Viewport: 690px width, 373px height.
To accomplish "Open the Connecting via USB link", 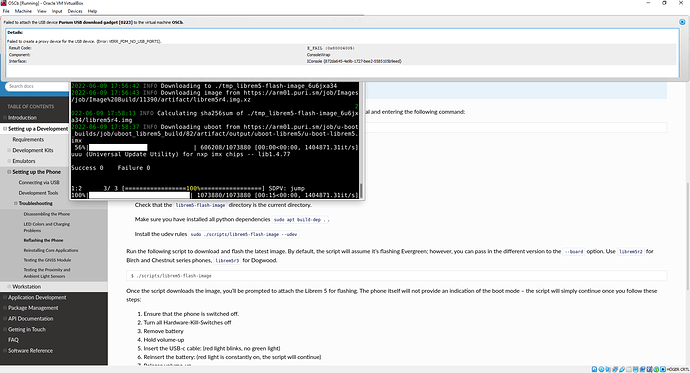I will (39, 183).
